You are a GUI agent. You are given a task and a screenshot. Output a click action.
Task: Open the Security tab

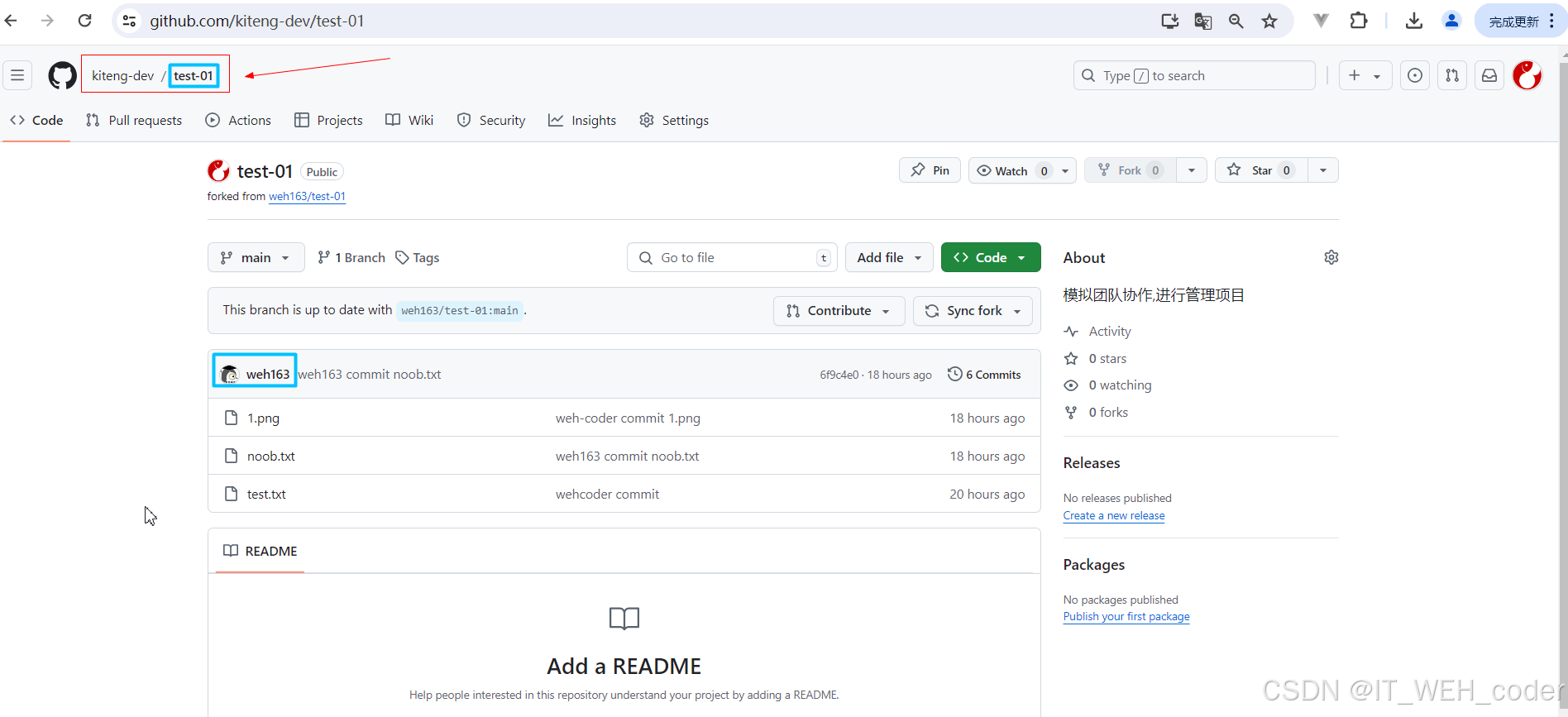[x=491, y=120]
